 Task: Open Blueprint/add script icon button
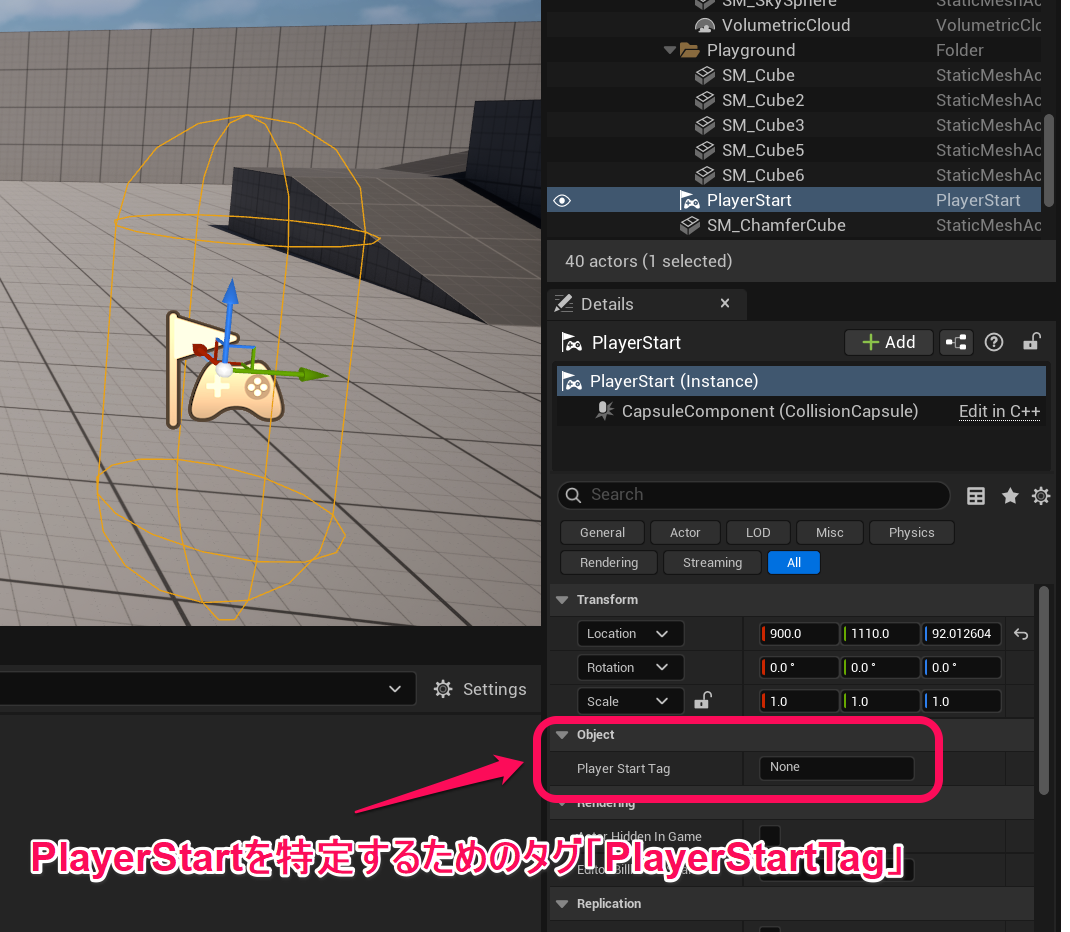pyautogui.click(x=956, y=343)
